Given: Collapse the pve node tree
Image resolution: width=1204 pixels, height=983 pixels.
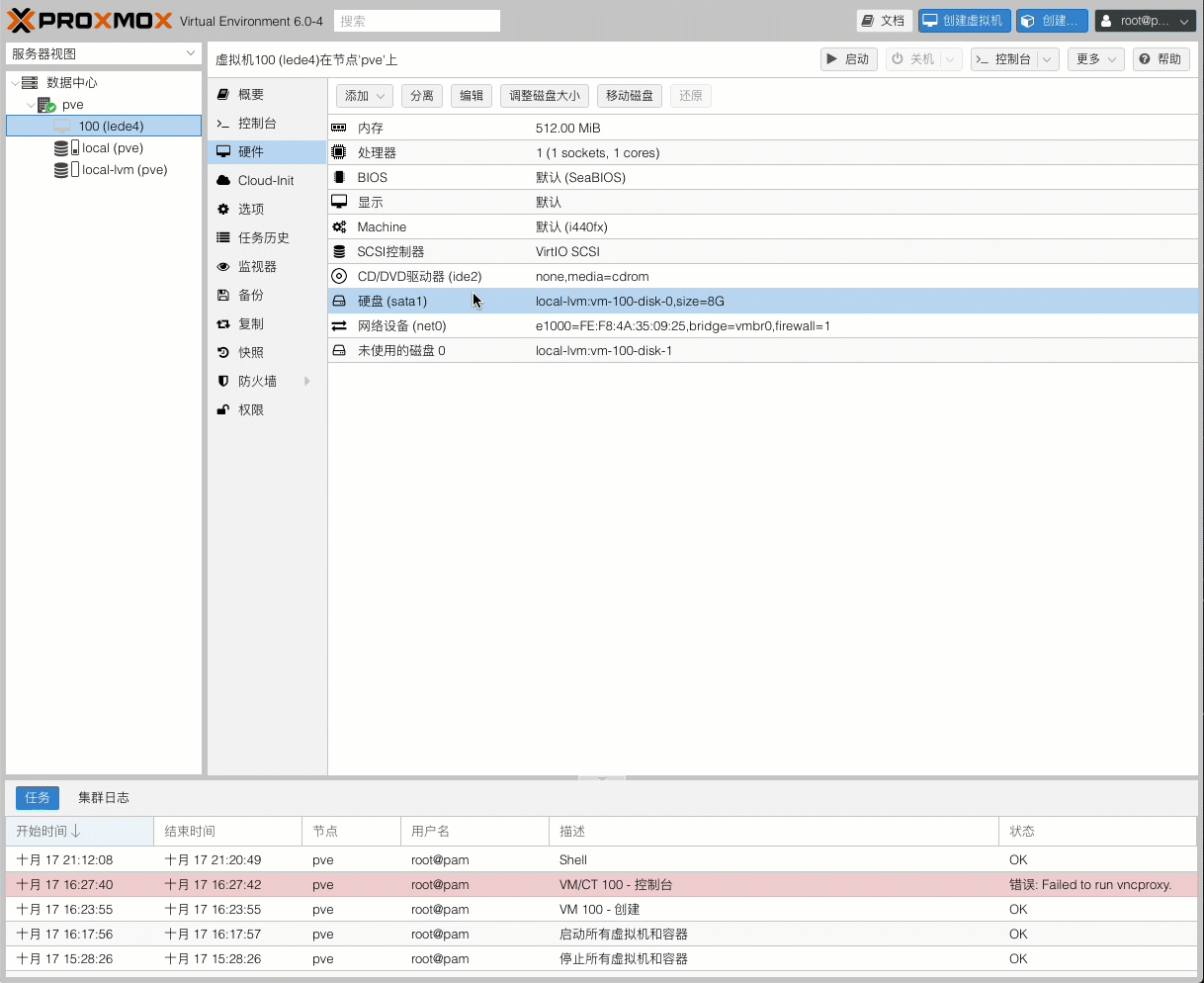Looking at the screenshot, I should pyautogui.click(x=32, y=105).
